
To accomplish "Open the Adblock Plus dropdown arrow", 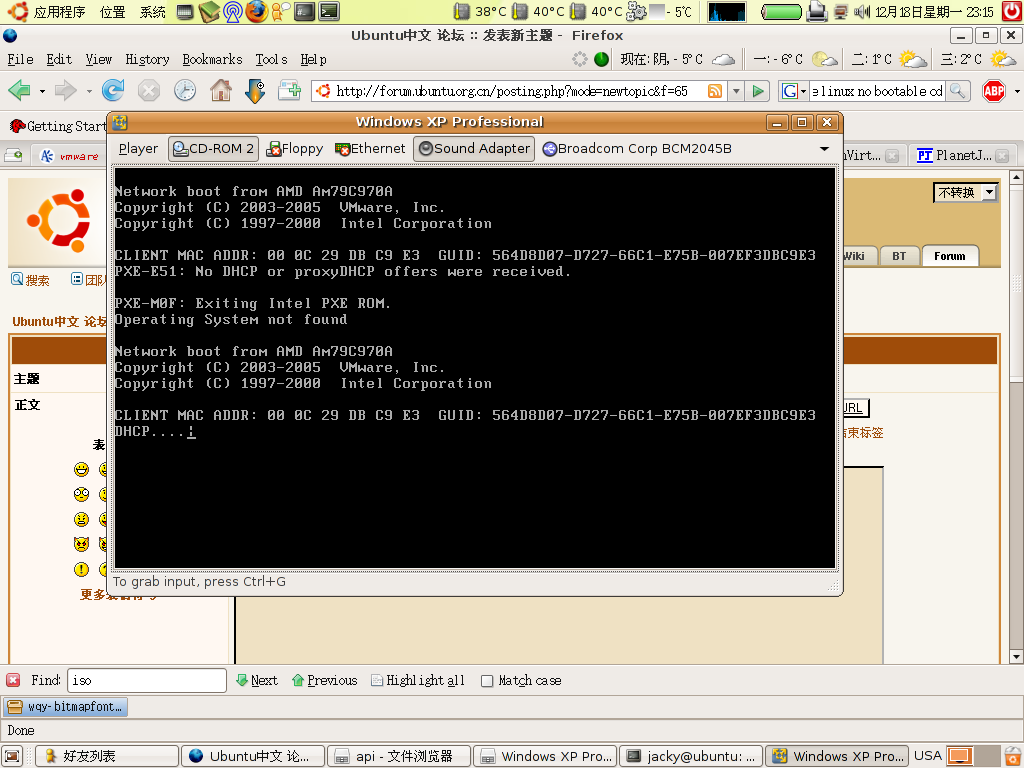I will [1017, 91].
